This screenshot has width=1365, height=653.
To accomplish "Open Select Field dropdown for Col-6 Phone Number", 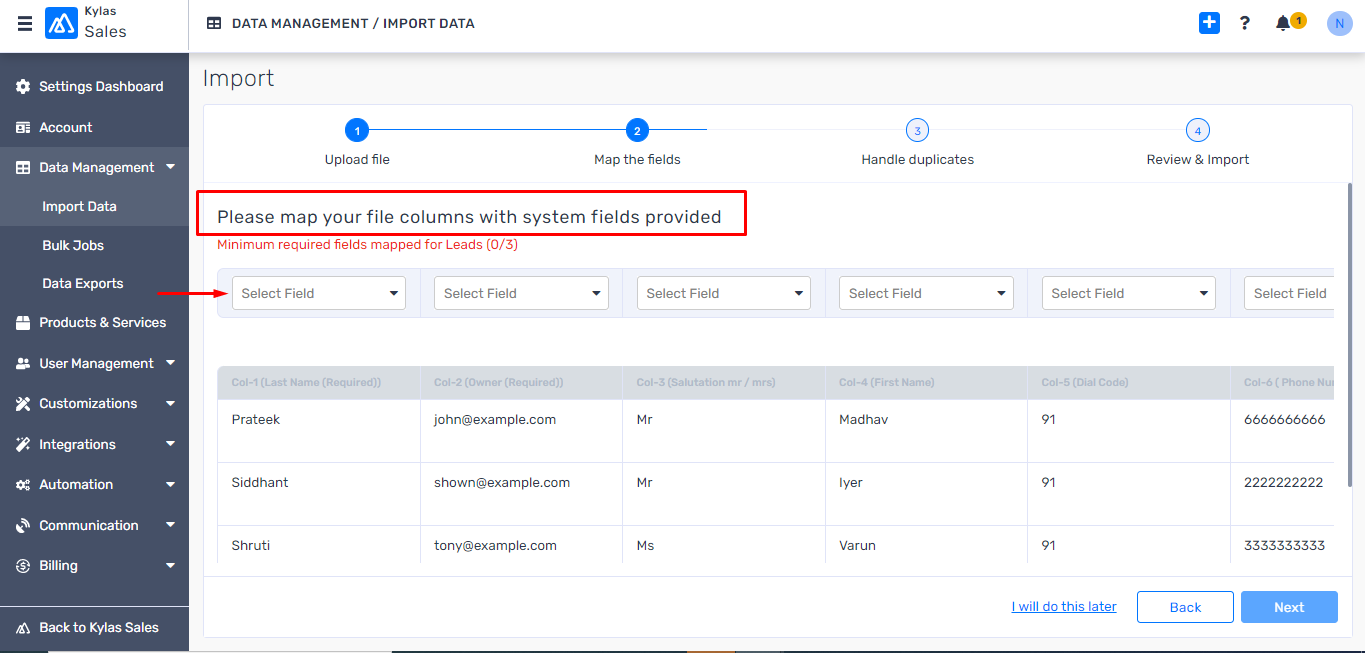I will [1289, 293].
